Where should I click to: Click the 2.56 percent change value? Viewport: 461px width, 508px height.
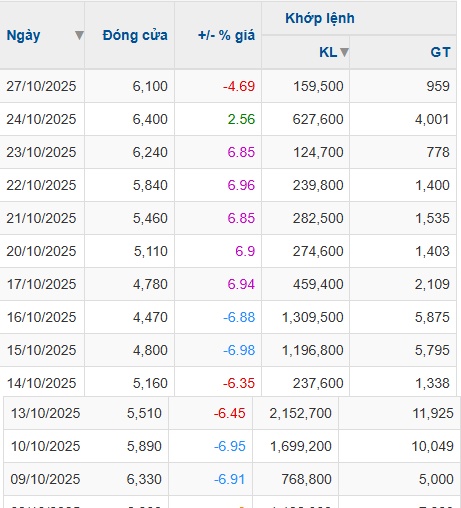(241, 119)
